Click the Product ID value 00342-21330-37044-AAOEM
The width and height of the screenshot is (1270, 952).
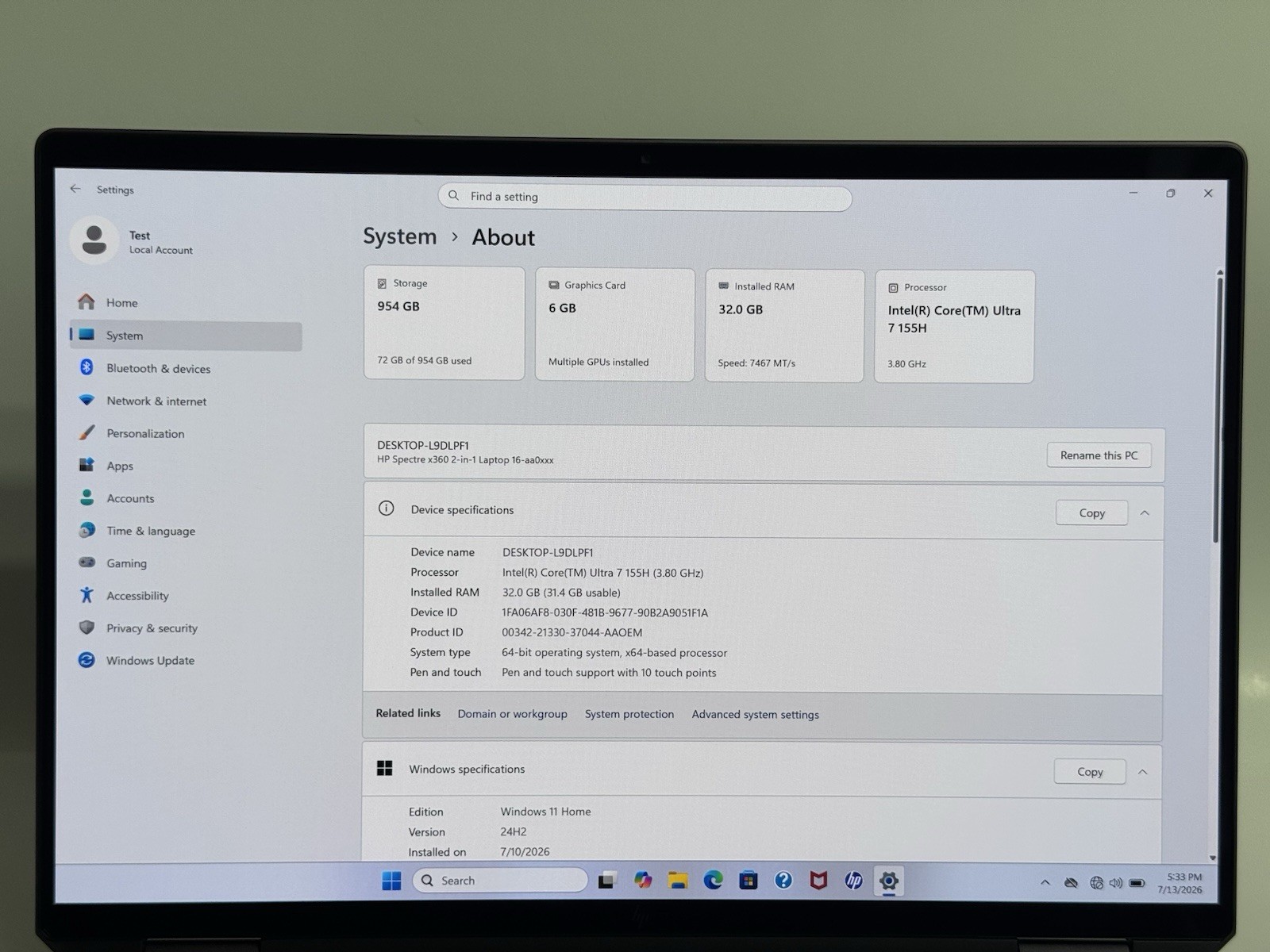coord(571,632)
